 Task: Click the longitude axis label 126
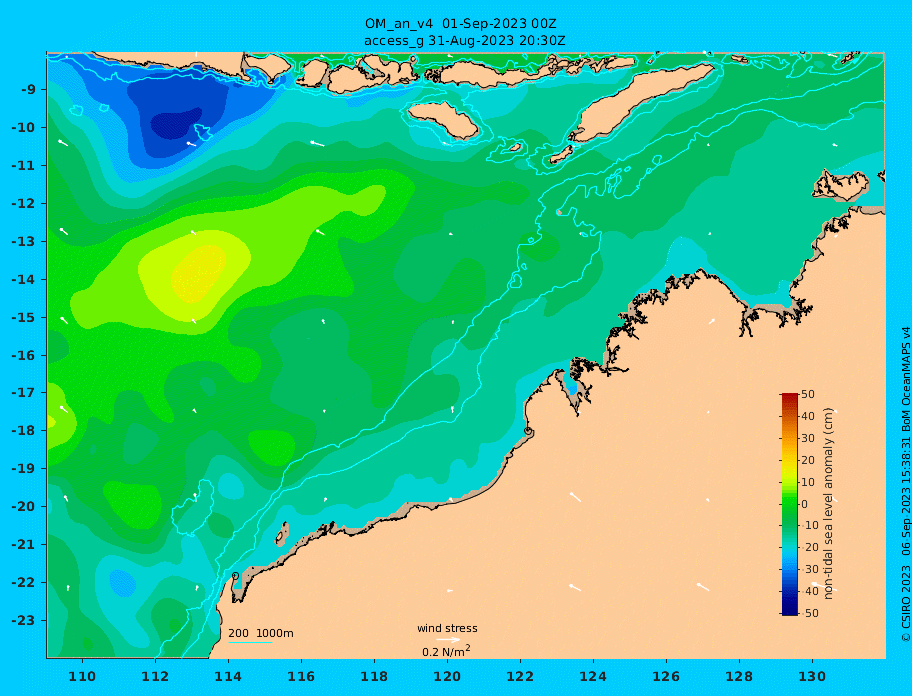(666, 677)
